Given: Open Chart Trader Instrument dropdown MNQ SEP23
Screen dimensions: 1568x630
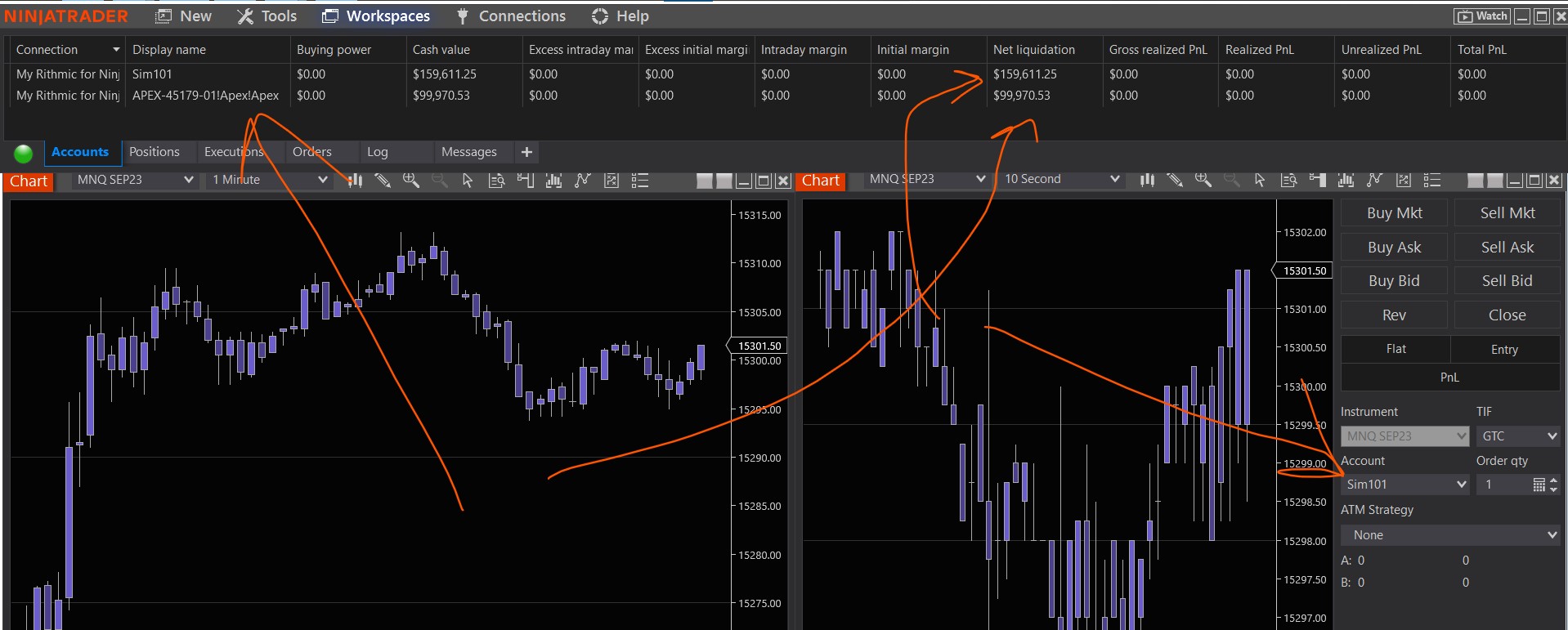Looking at the screenshot, I should tap(1405, 436).
